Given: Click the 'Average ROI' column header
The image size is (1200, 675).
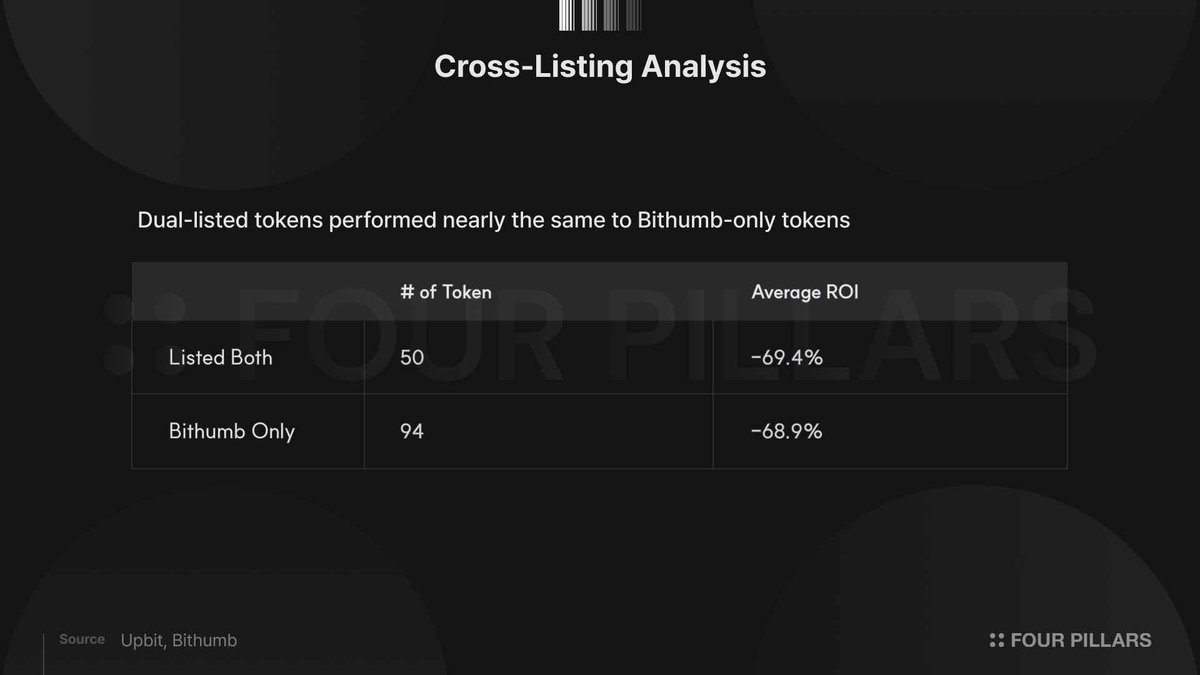Looking at the screenshot, I should (804, 292).
